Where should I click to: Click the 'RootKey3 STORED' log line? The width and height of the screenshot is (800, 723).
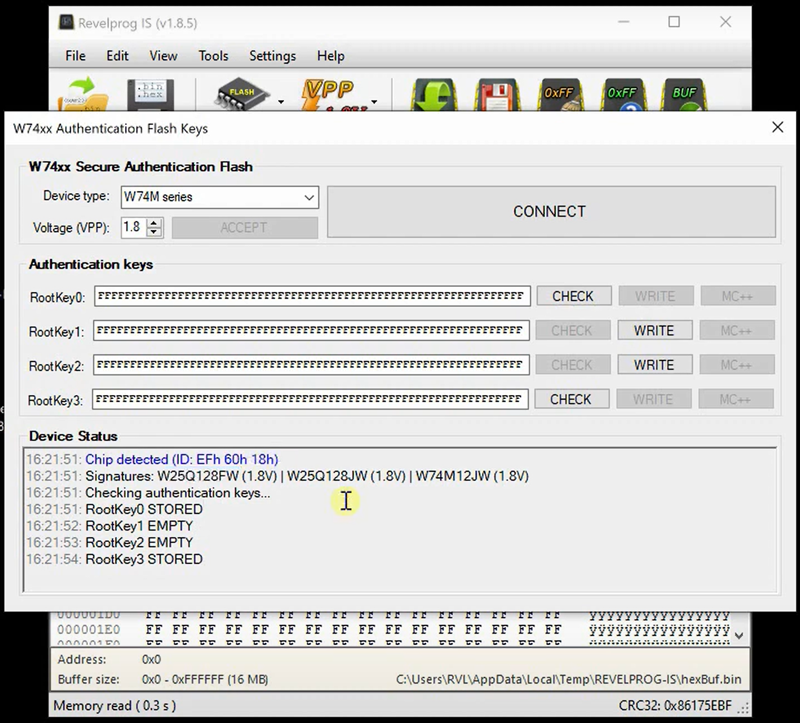pos(144,559)
